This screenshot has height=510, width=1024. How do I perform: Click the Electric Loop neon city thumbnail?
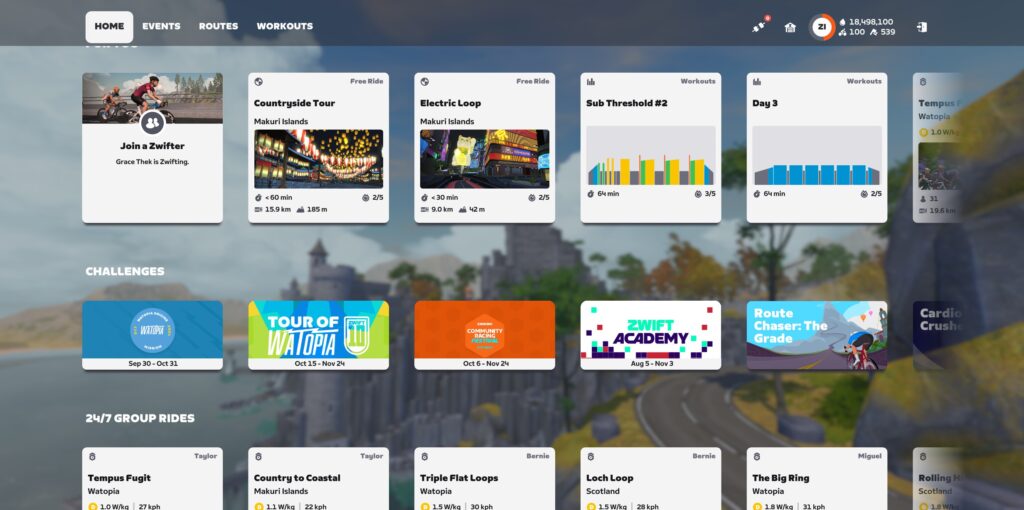coord(485,159)
